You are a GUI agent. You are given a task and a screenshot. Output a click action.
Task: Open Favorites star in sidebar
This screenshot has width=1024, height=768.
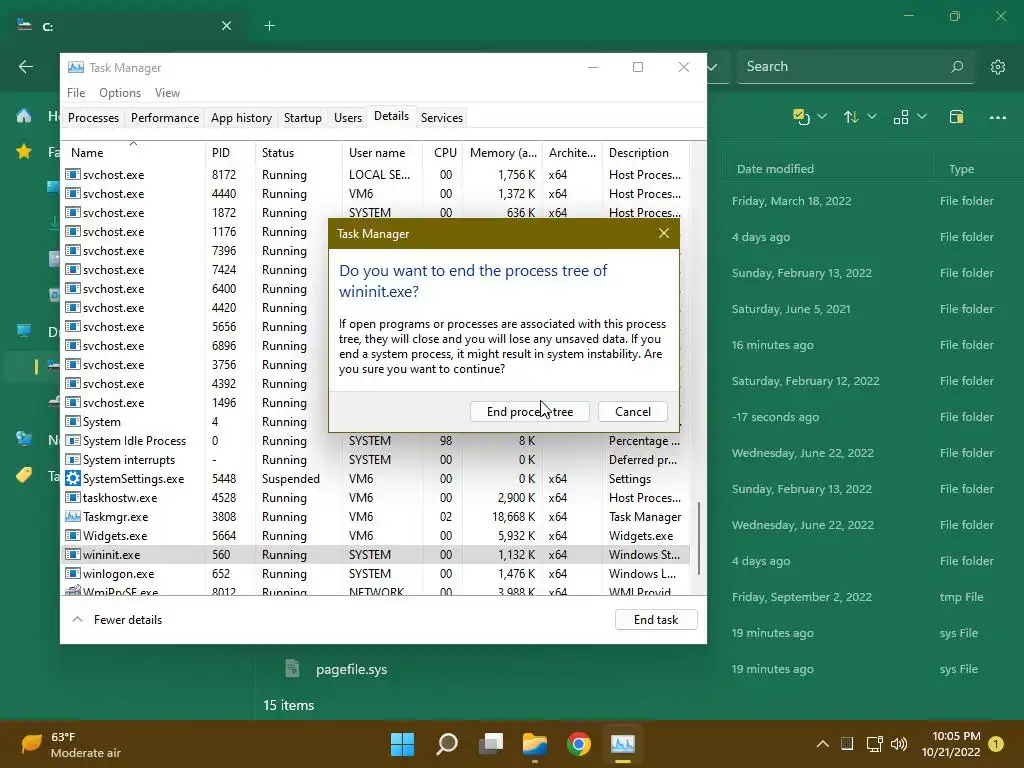pos(24,152)
